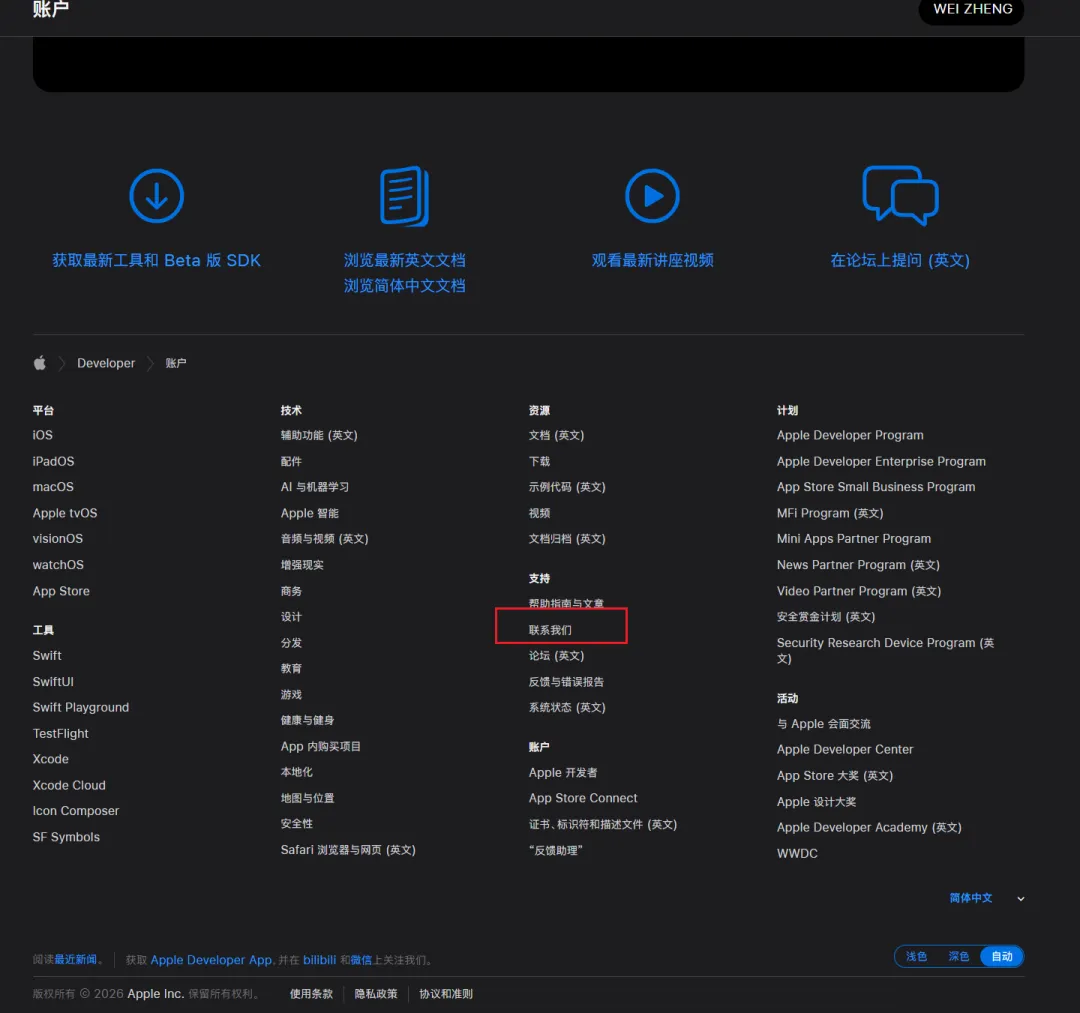Open 浏览最新英文文档 link

tap(404, 260)
